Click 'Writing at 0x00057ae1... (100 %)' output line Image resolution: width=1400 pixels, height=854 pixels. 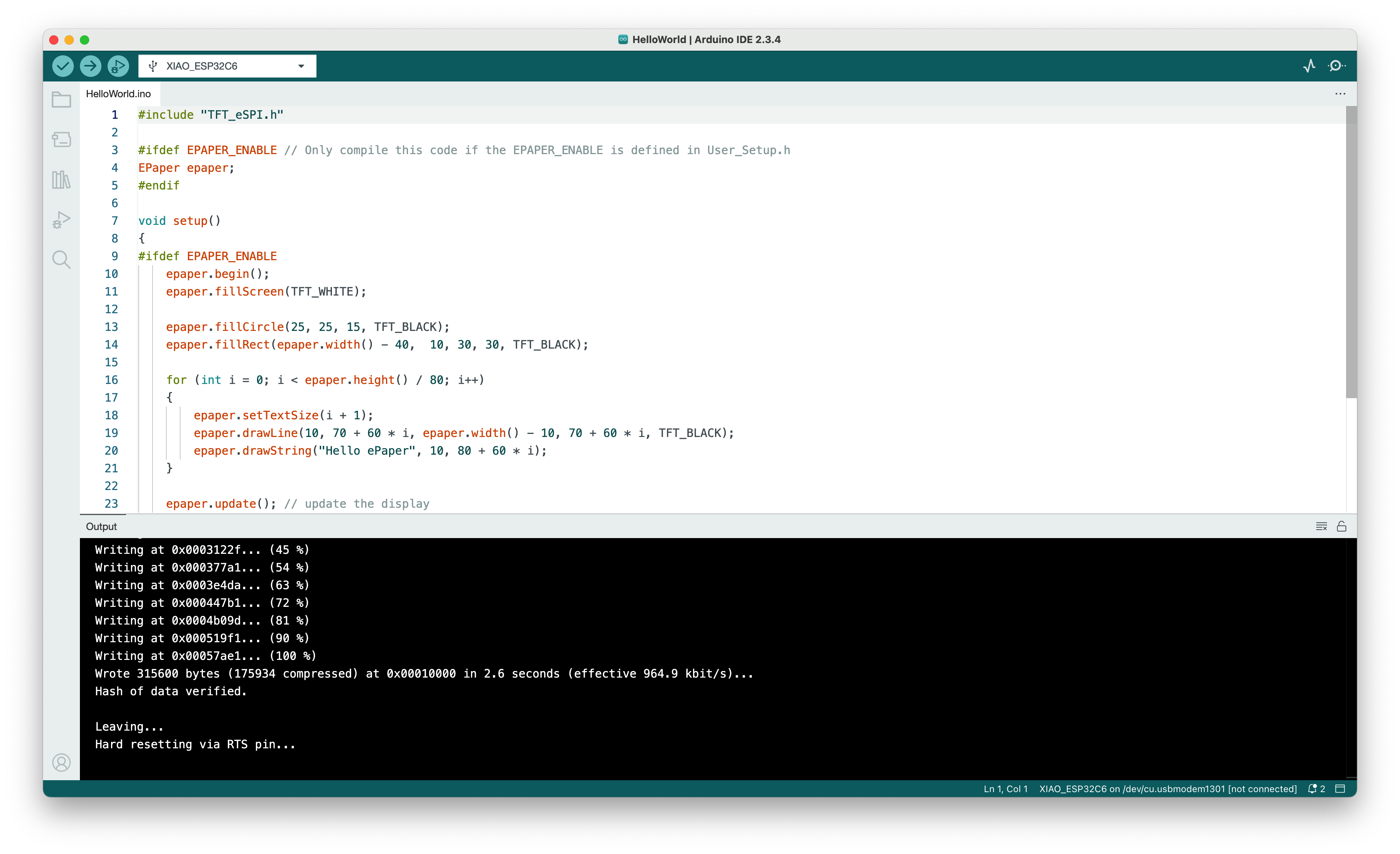[x=206, y=656]
